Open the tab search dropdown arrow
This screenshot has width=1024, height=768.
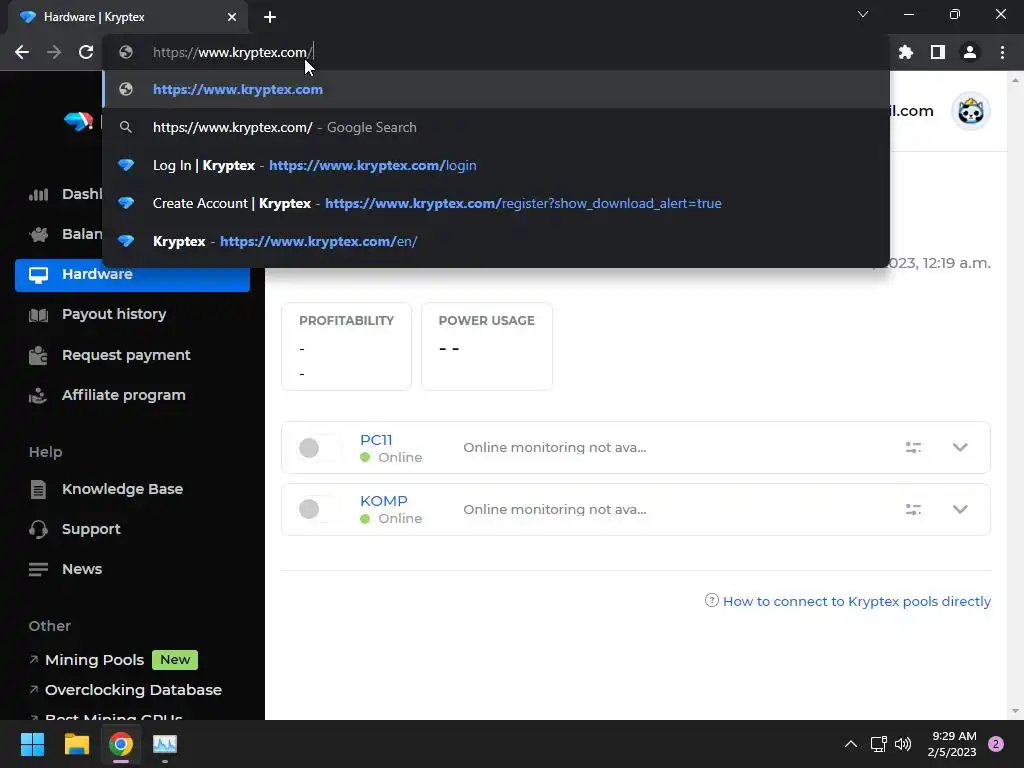click(863, 14)
